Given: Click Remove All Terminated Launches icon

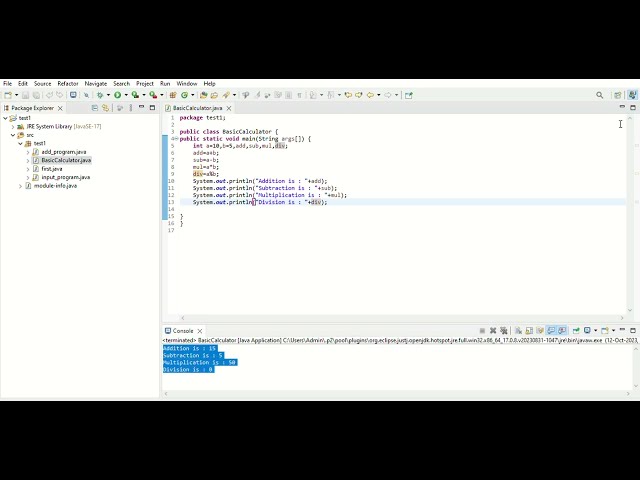Looking at the screenshot, I should click(504, 331).
